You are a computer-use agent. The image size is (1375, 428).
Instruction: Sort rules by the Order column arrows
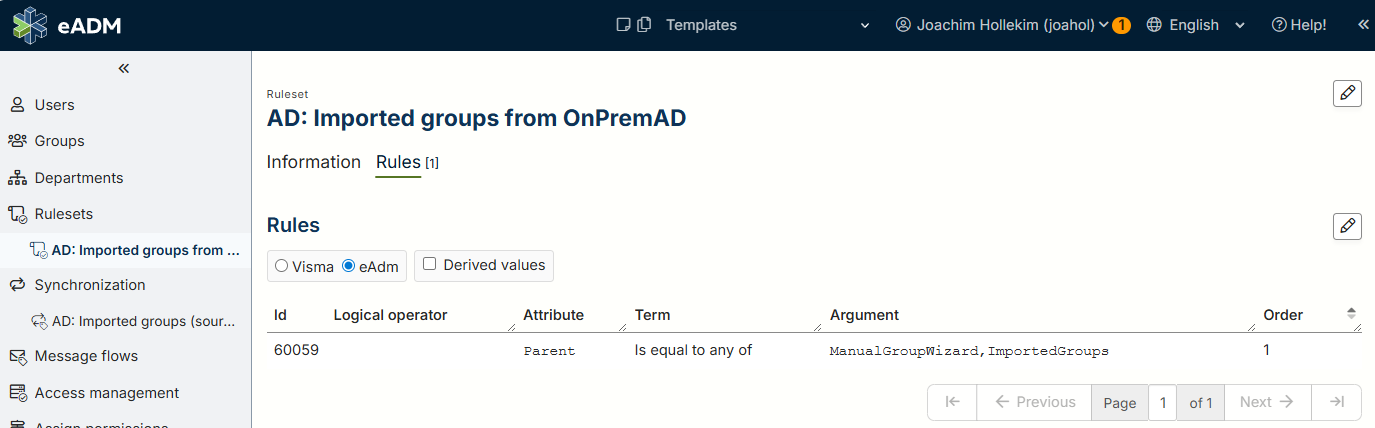(1351, 314)
